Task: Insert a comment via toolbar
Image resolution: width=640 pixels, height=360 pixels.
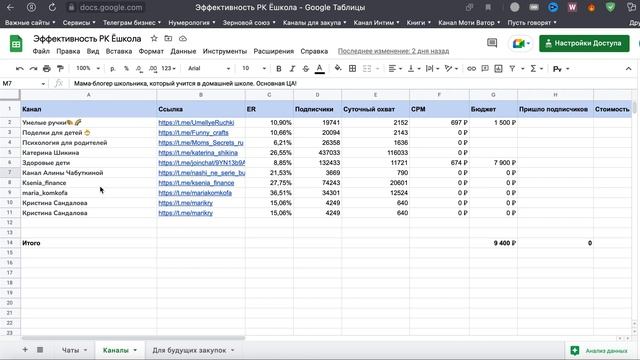Action: point(485,69)
